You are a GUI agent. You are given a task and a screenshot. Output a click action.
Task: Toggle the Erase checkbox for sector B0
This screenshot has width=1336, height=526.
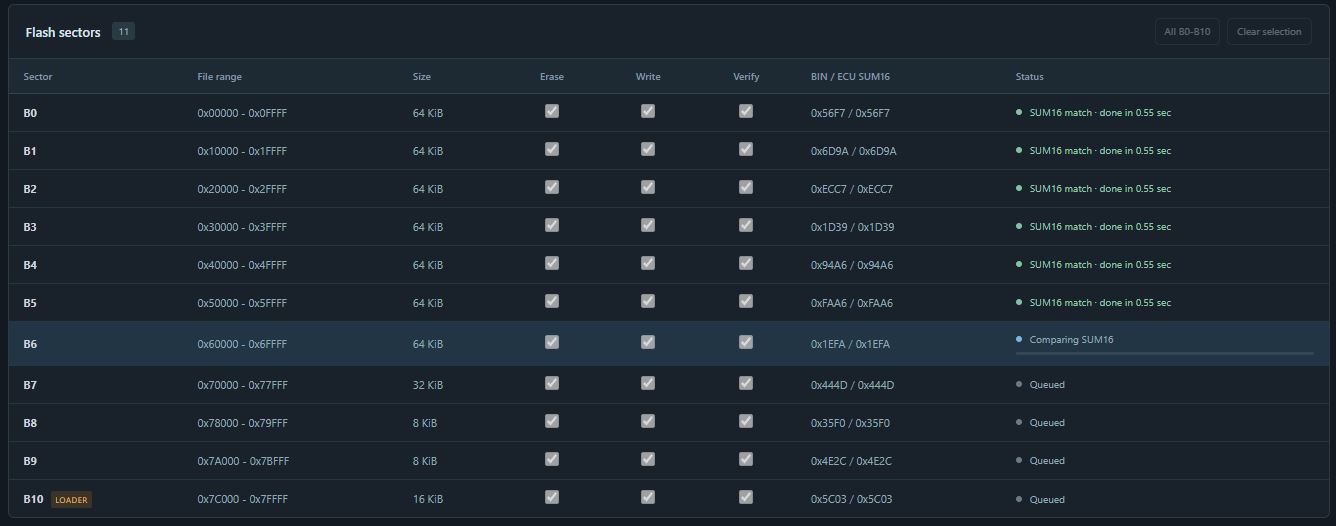(552, 111)
